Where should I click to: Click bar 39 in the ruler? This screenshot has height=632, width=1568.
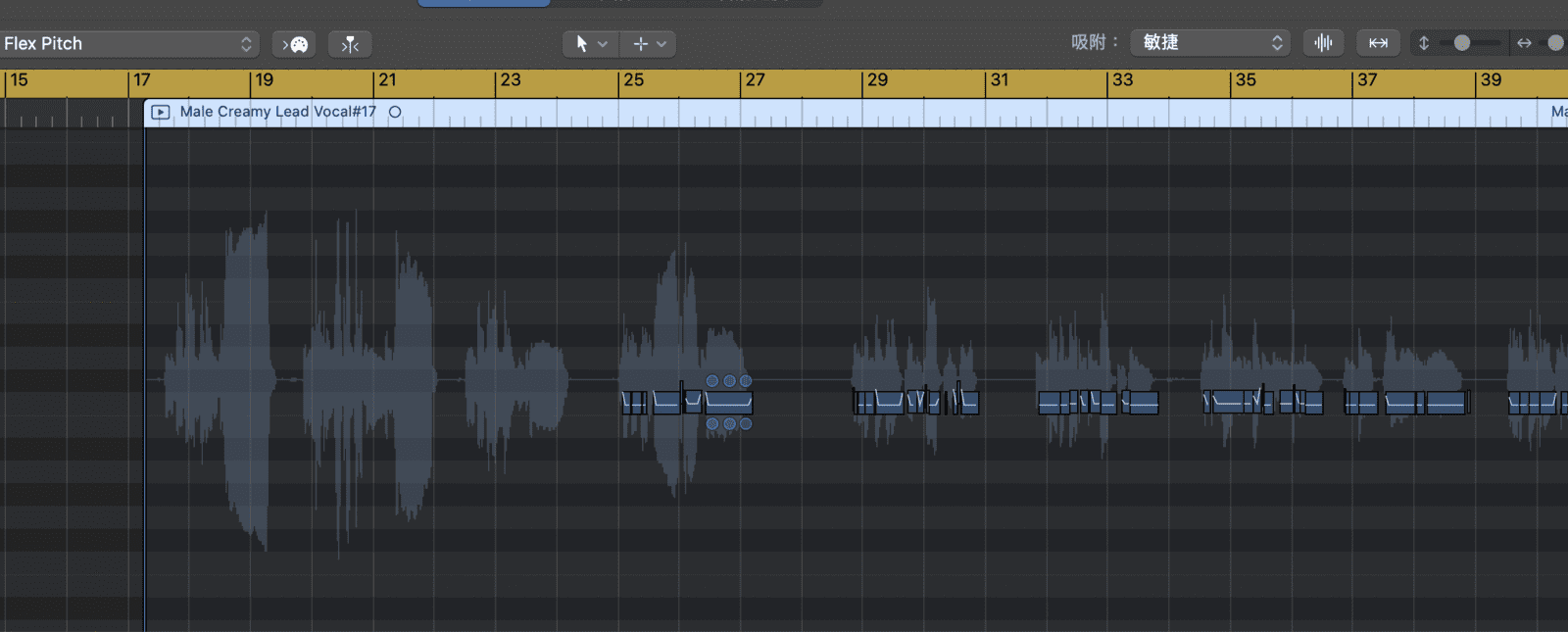pos(1491,80)
